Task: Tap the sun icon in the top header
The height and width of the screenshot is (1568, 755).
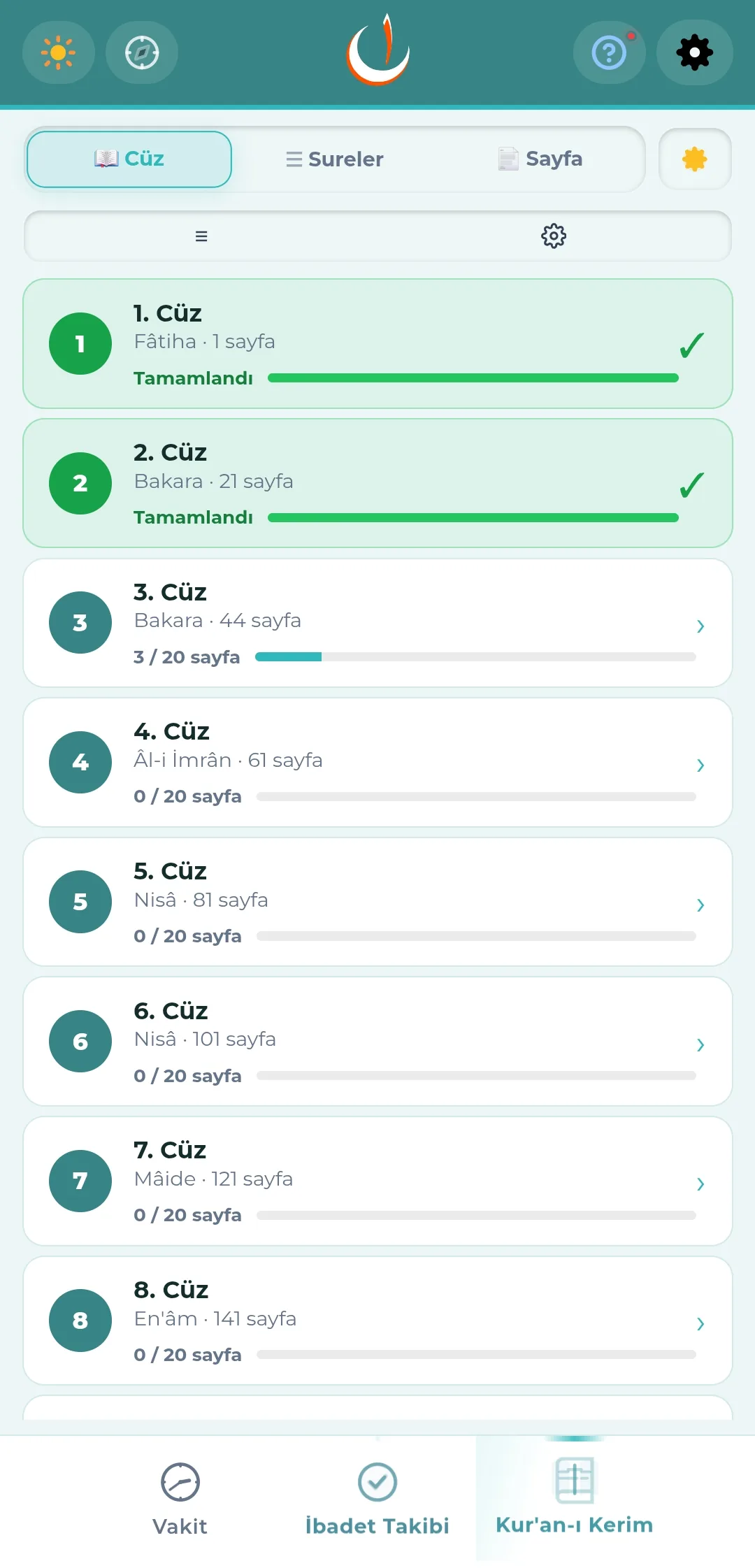Action: coord(59,52)
